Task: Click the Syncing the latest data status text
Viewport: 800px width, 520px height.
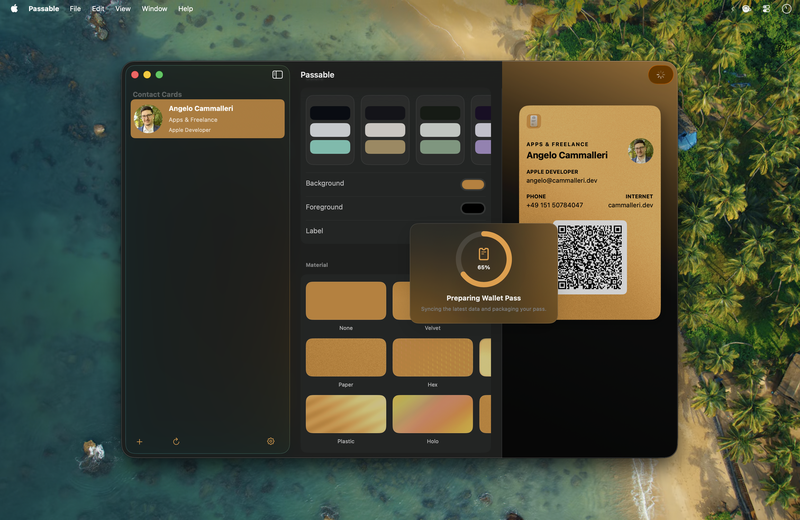Action: (x=484, y=309)
